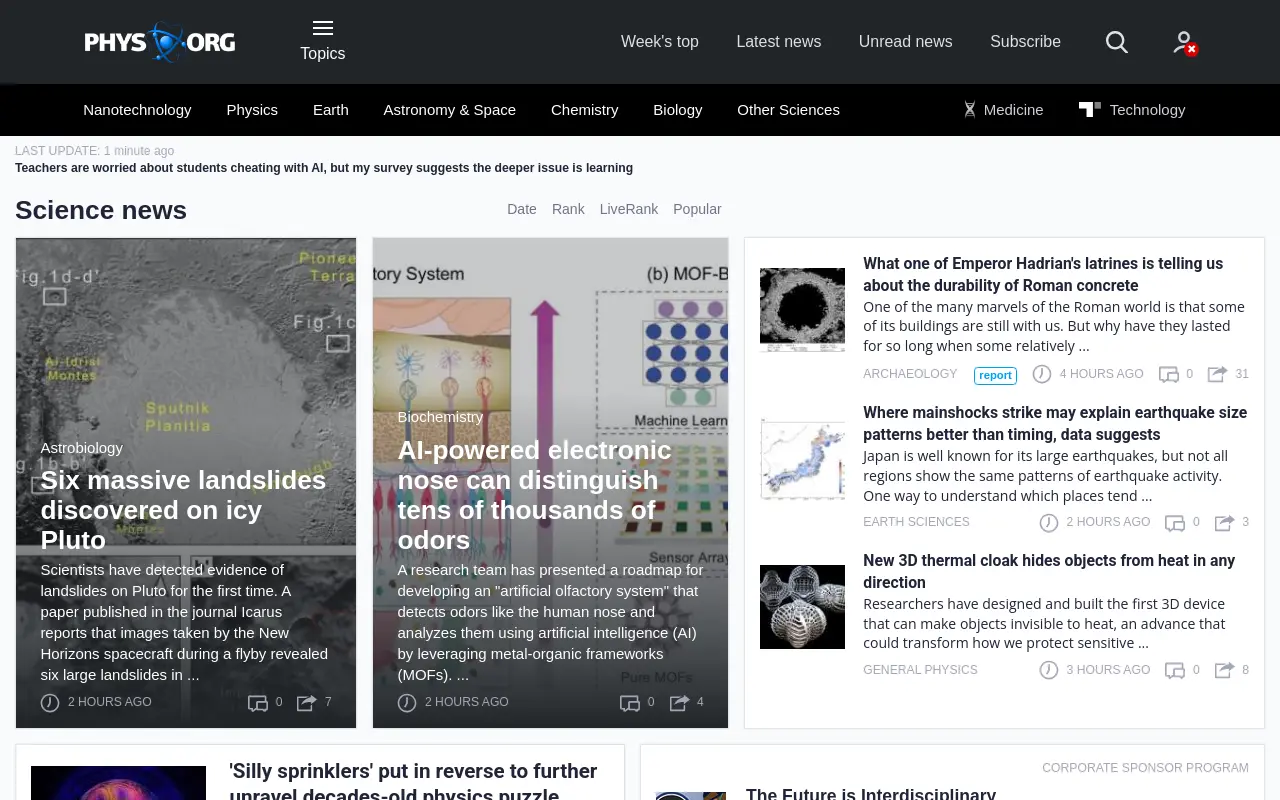
Task: Sort science news by LiveRank
Action: 629,209
